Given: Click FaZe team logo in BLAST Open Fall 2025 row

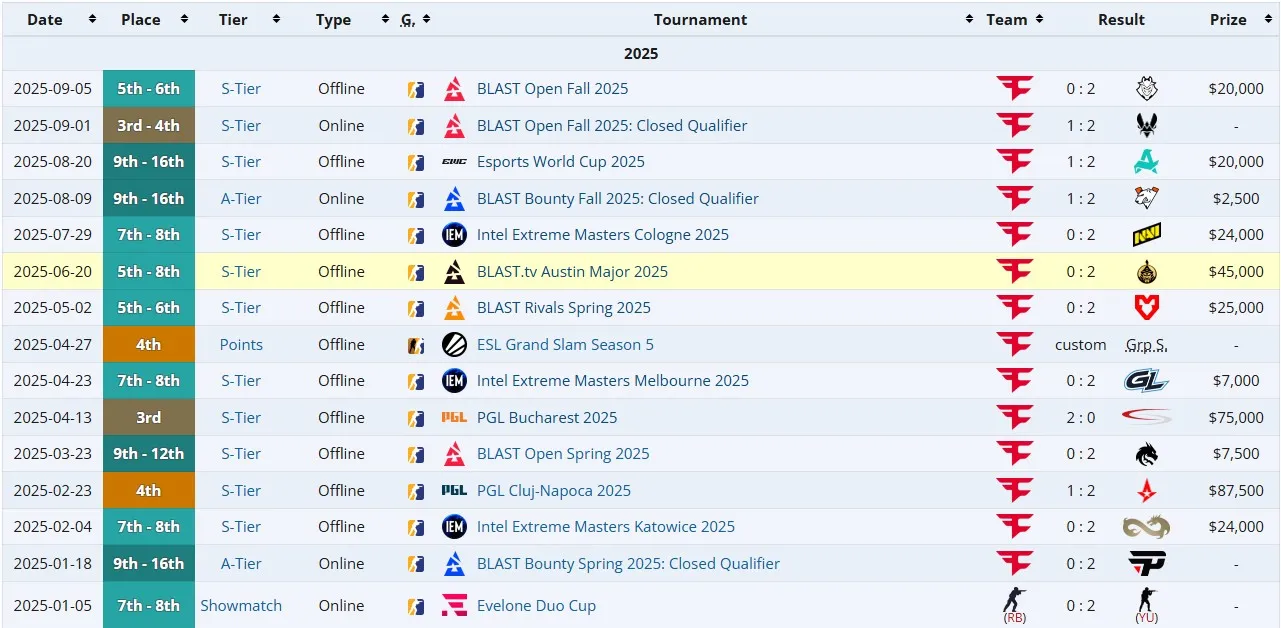Looking at the screenshot, I should 1014,89.
